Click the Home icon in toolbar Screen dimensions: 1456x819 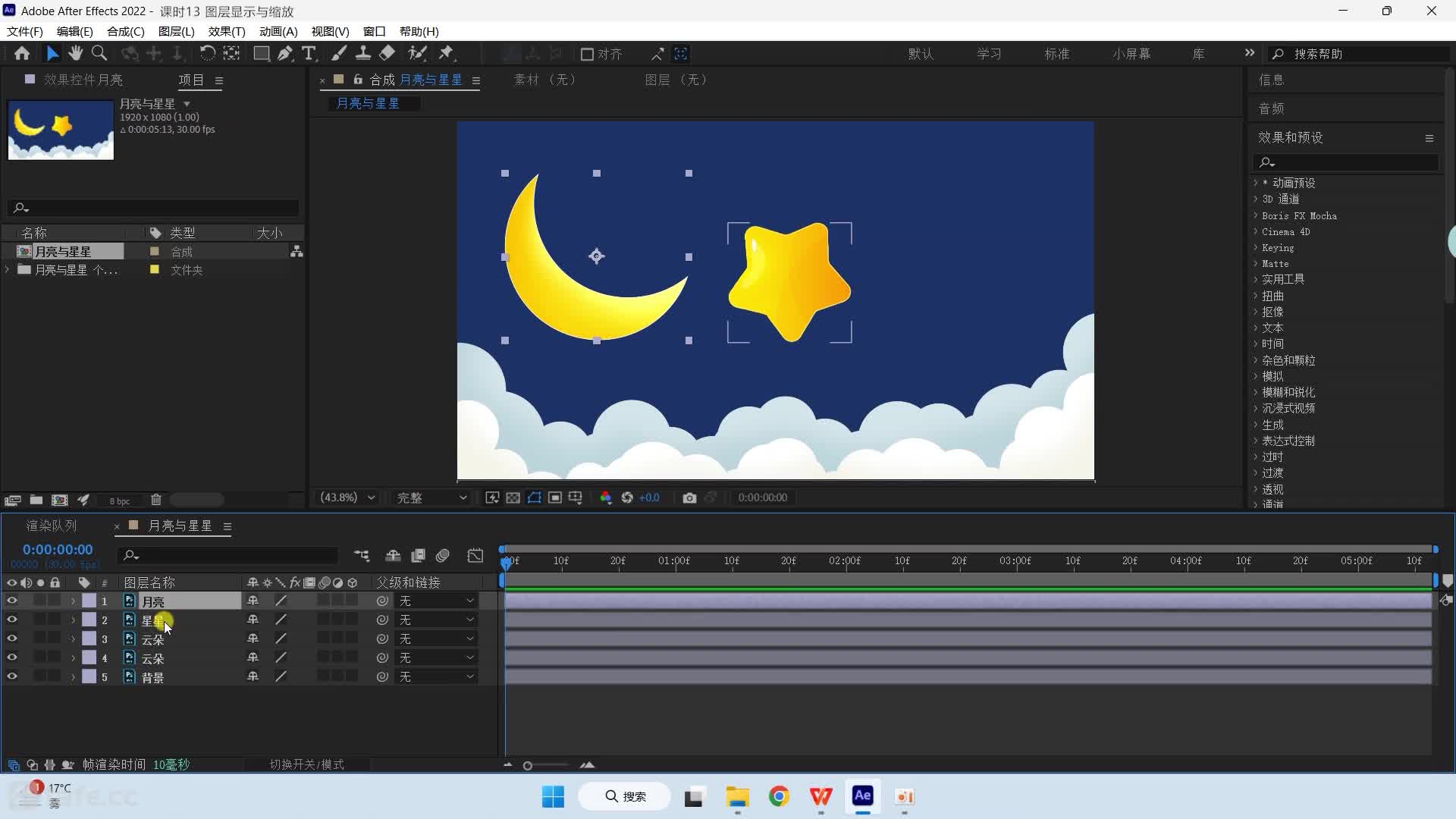tap(22, 54)
